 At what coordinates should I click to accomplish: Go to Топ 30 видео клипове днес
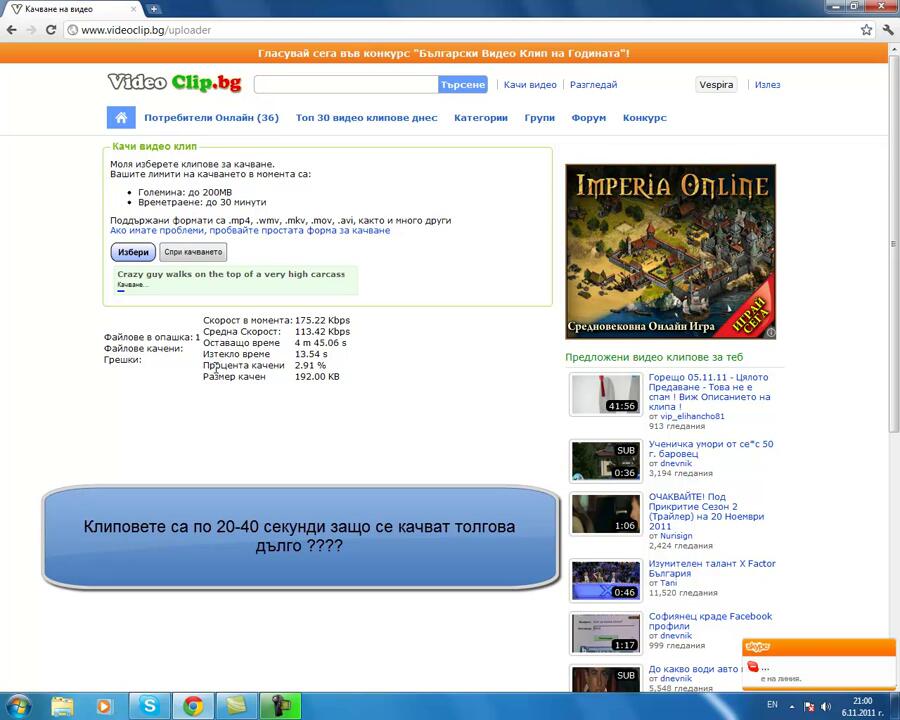point(366,118)
